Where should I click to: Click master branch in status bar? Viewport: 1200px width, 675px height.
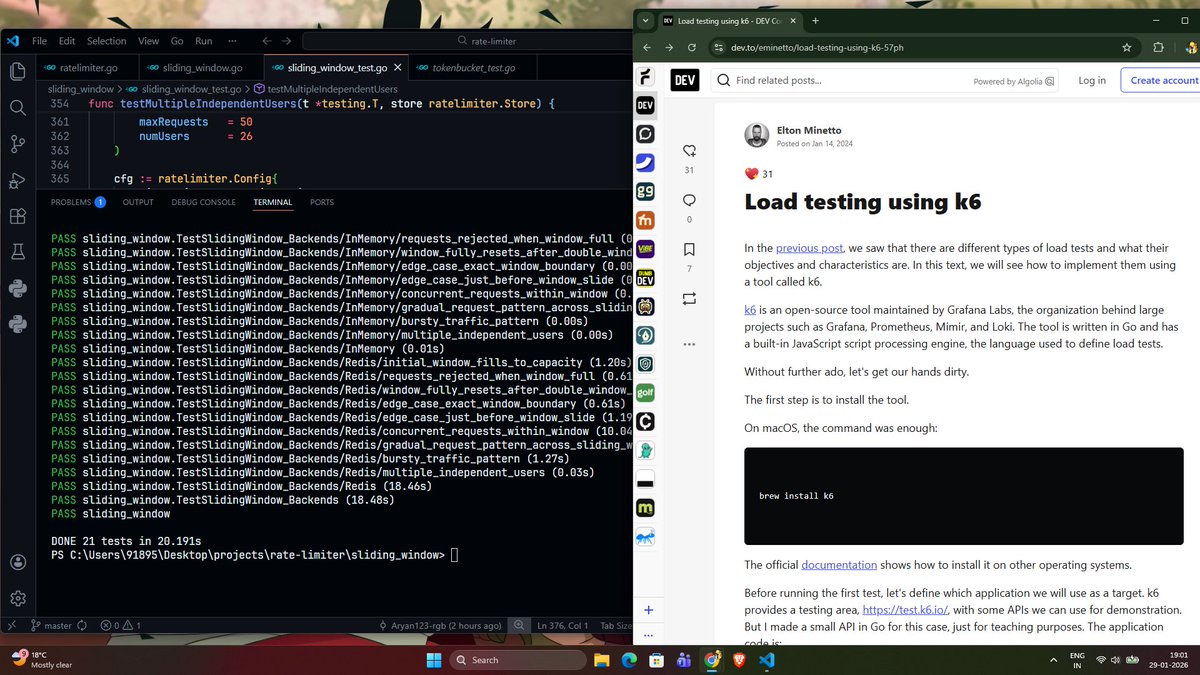(51, 625)
